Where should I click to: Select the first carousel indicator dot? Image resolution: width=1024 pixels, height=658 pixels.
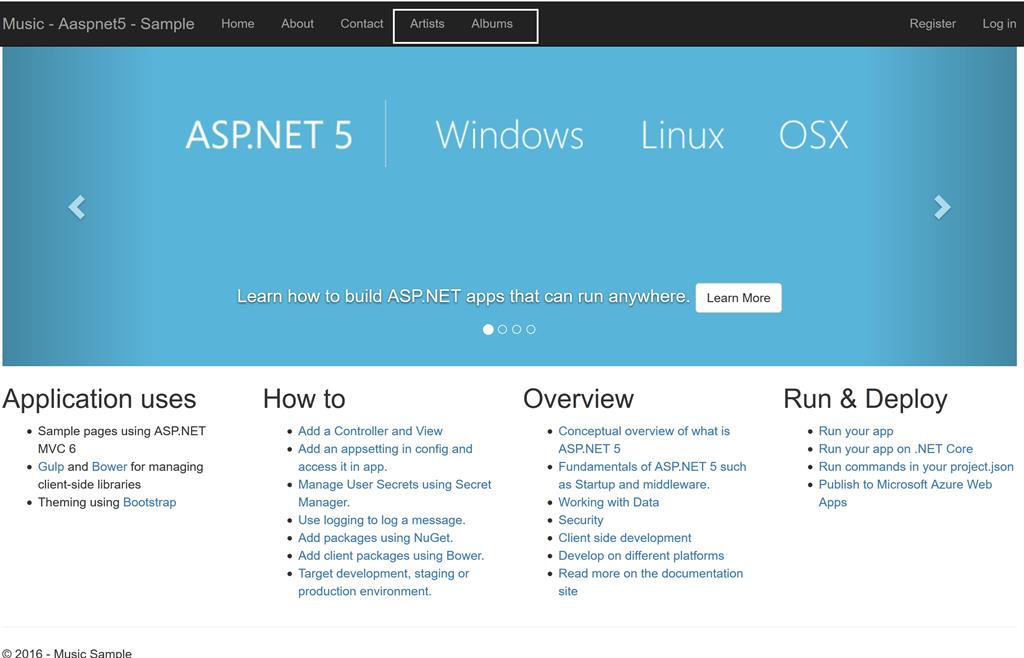coord(488,330)
